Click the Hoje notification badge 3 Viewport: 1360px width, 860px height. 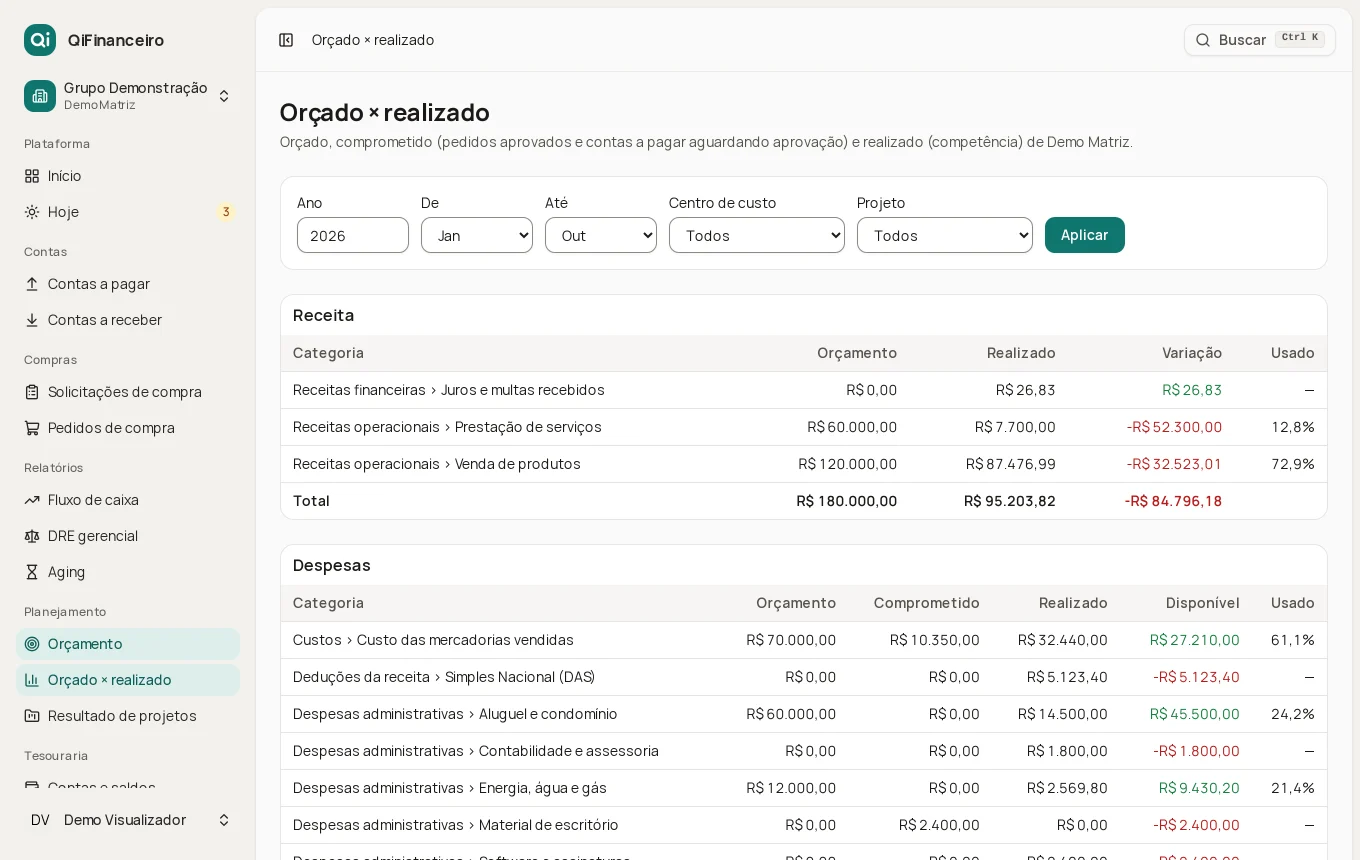click(x=226, y=212)
